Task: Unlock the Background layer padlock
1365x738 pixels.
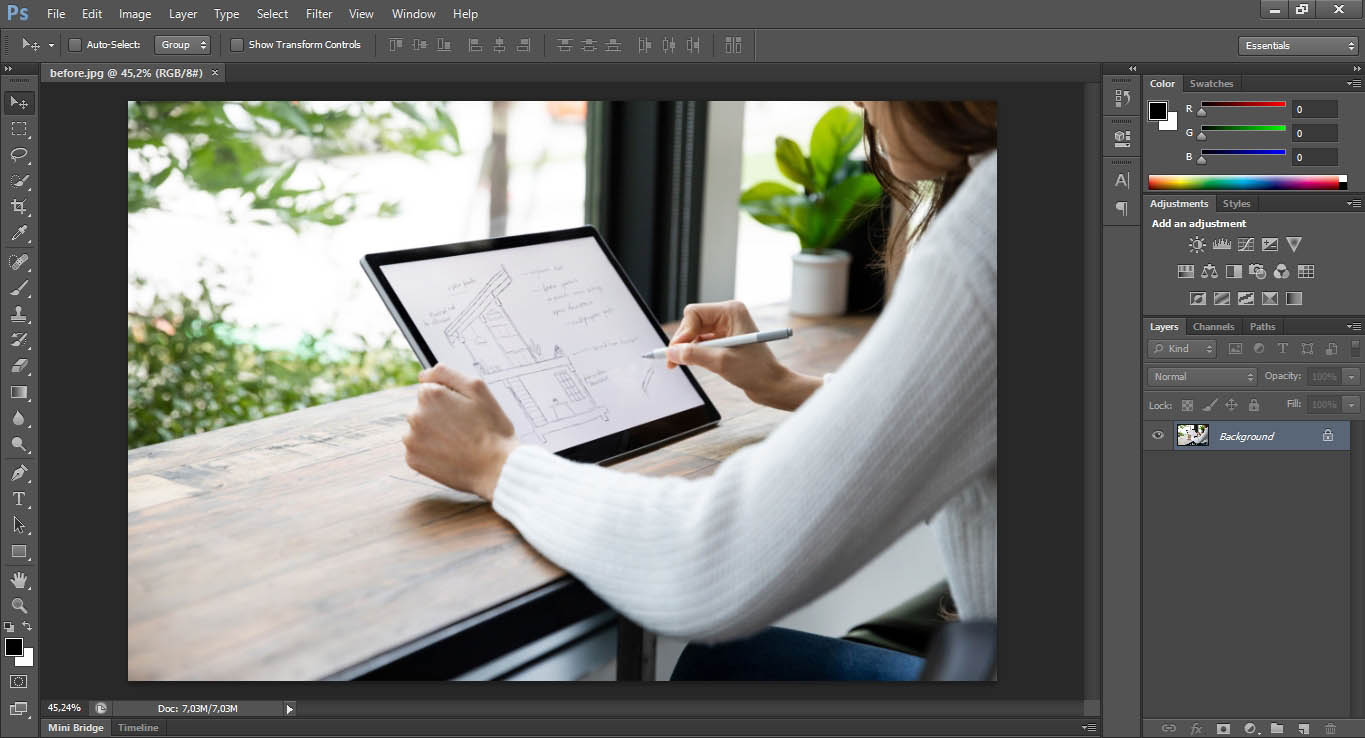Action: click(1327, 435)
